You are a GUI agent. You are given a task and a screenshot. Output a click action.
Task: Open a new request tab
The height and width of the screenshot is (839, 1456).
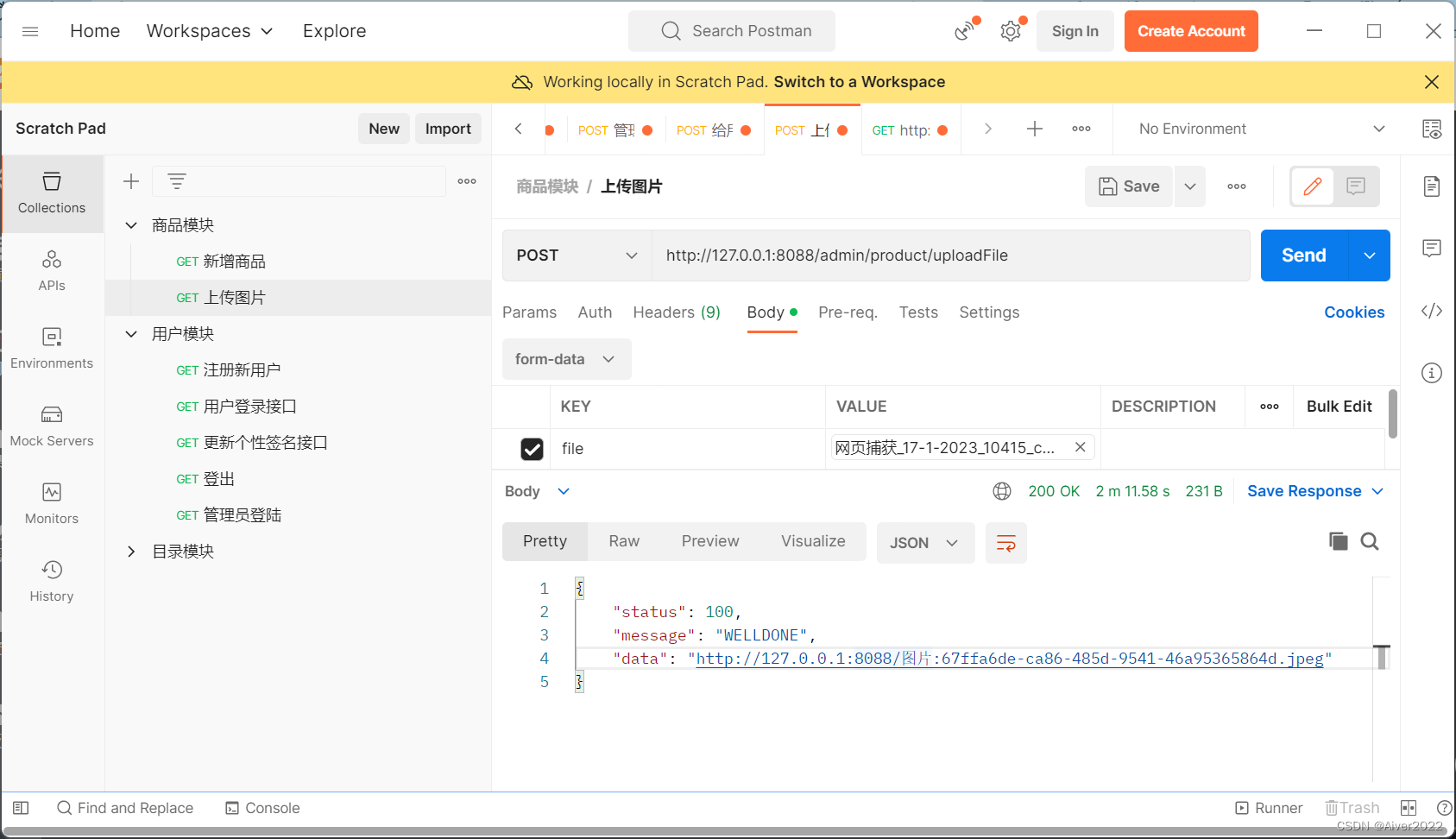[1035, 129]
